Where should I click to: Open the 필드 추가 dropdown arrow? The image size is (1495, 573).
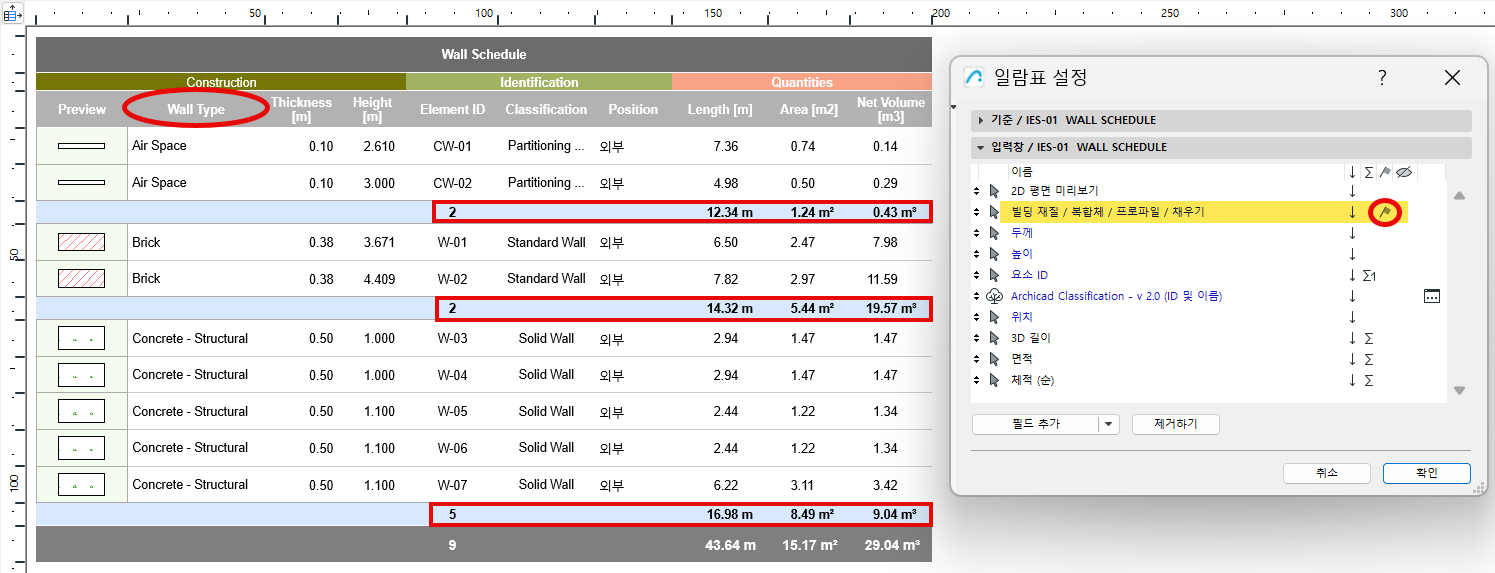tap(1107, 424)
